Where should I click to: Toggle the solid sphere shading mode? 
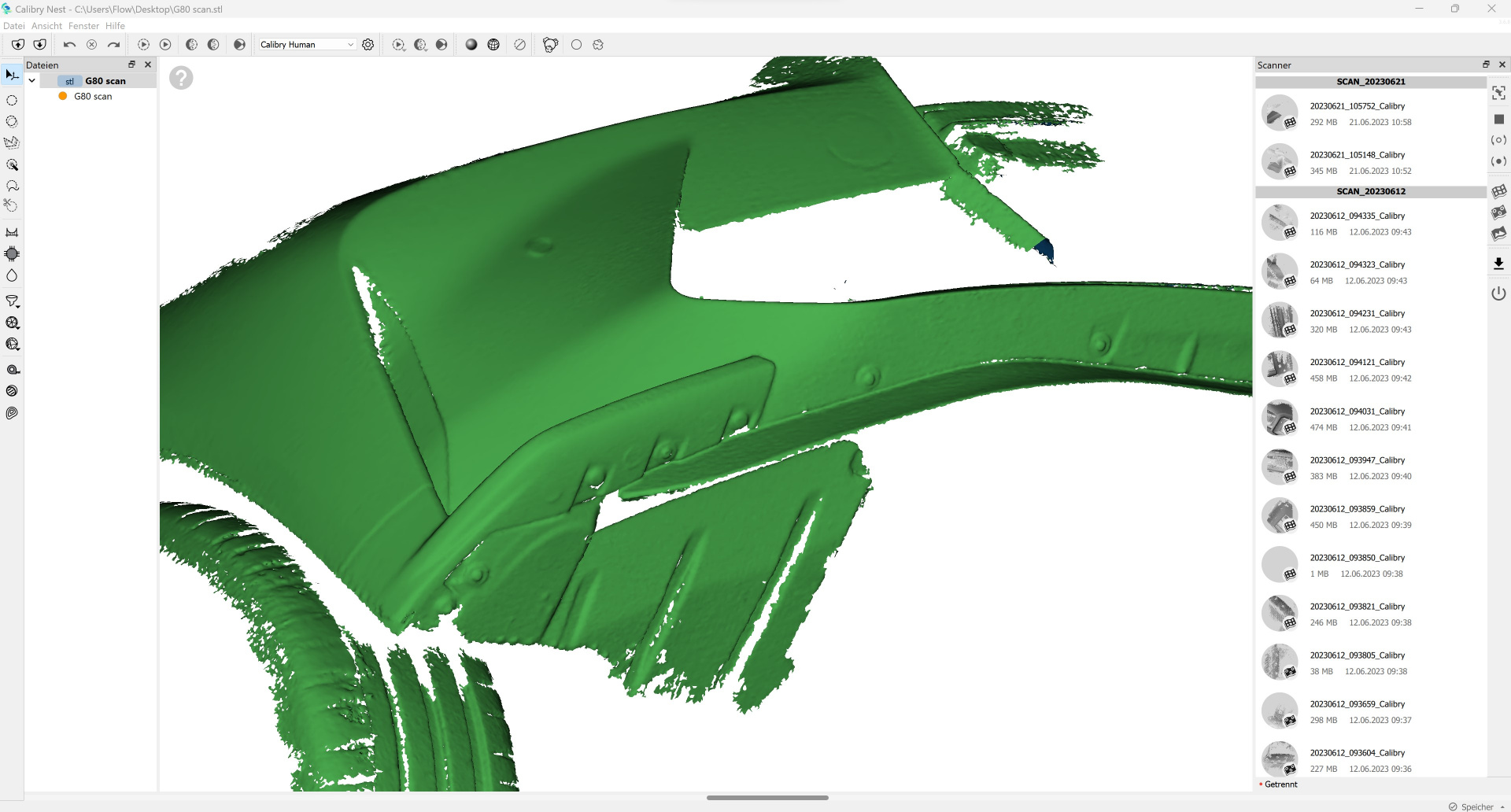click(x=471, y=45)
